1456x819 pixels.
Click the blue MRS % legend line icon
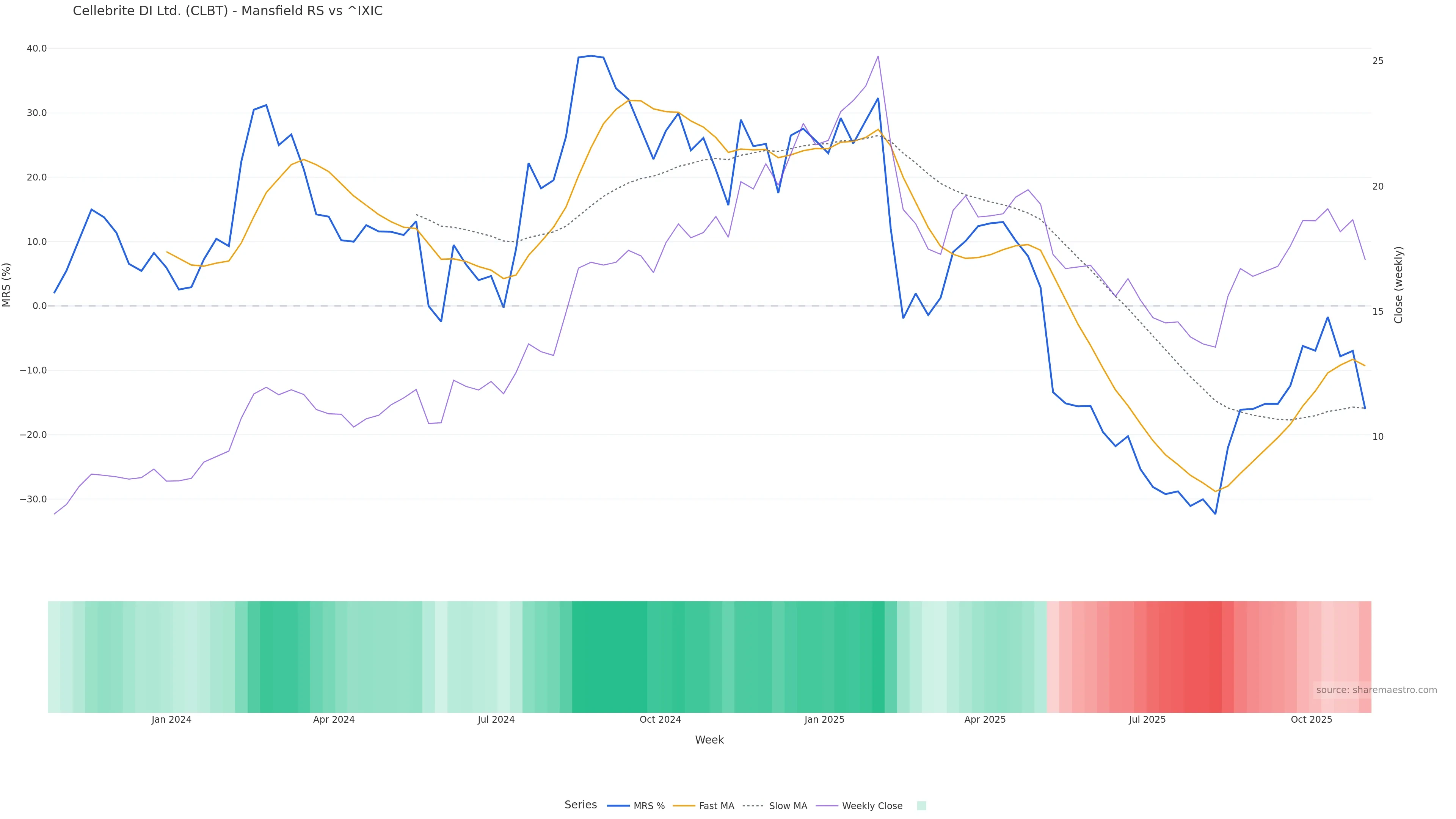pyautogui.click(x=618, y=806)
